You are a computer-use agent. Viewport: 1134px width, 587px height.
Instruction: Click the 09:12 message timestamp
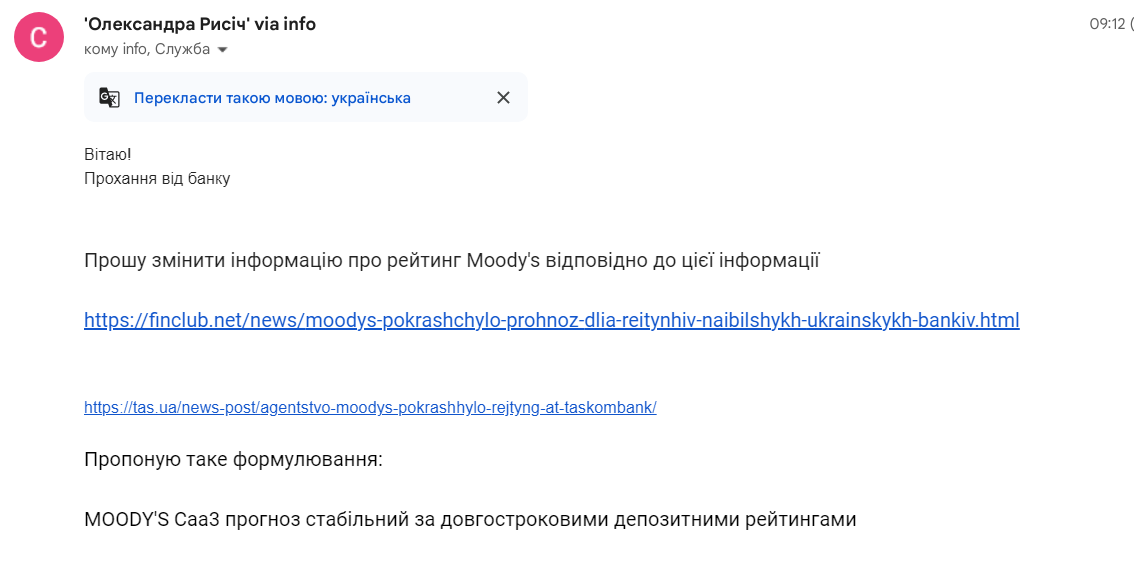pos(1107,24)
